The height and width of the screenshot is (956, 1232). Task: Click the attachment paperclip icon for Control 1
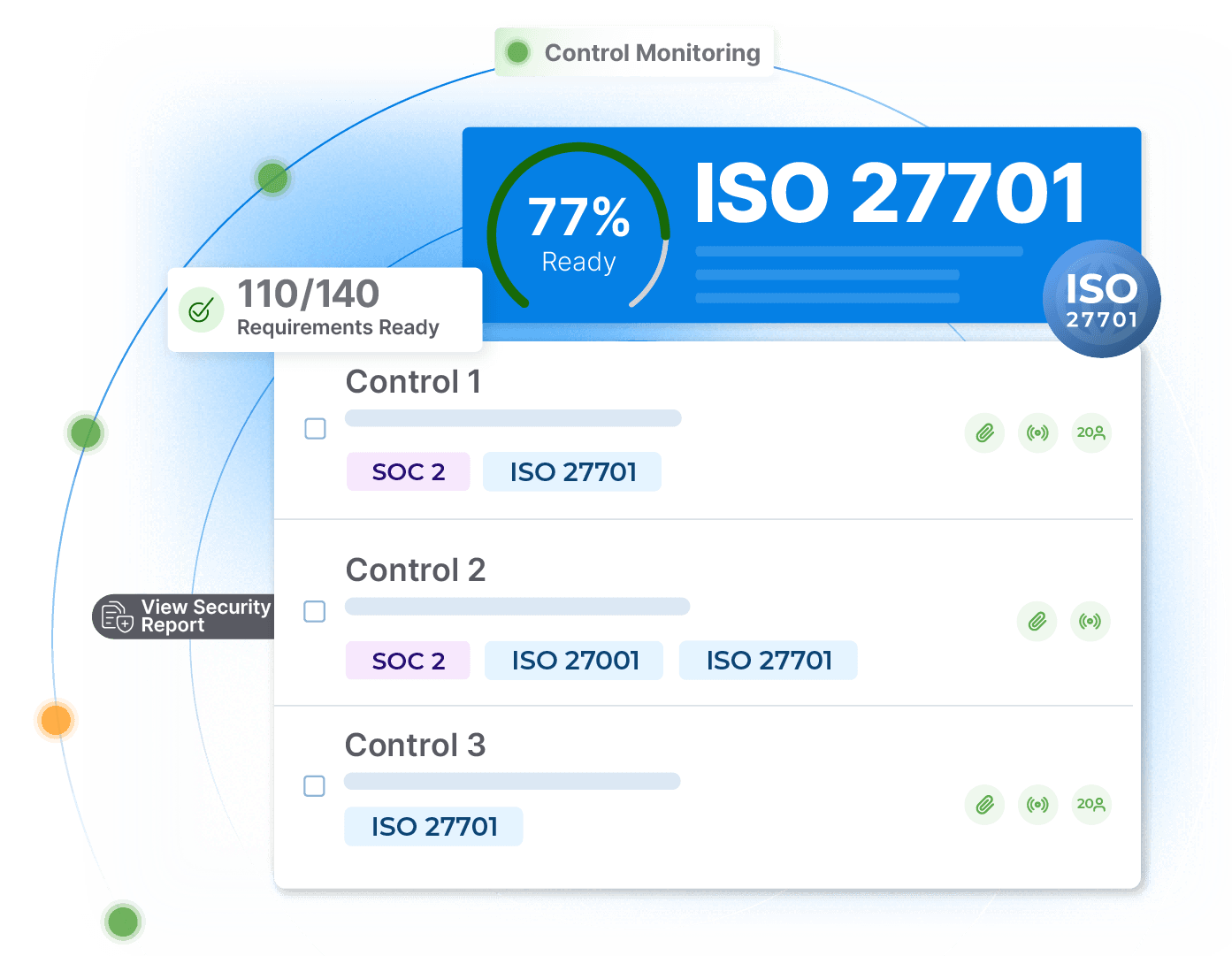[x=984, y=433]
